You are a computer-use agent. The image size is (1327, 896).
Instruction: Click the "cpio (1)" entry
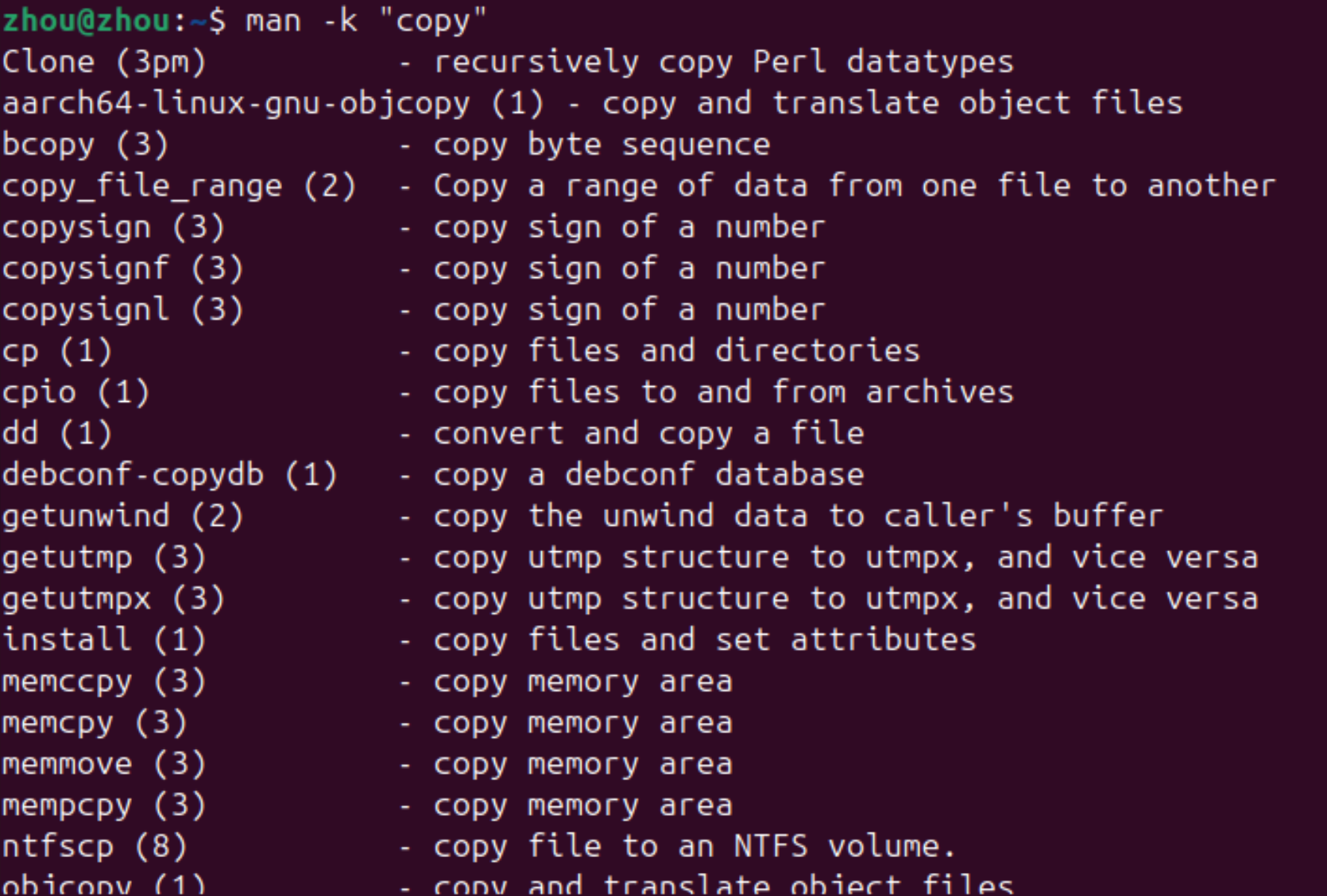click(x=75, y=392)
